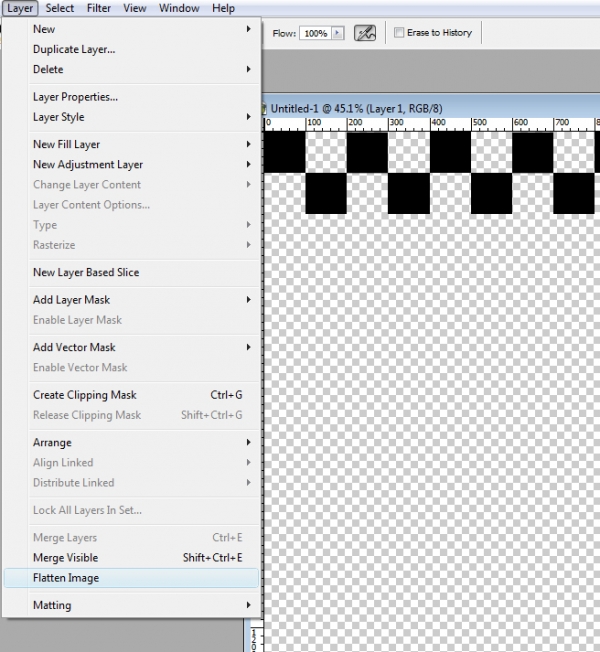Click the Flow percentage field
This screenshot has width=600, height=652.
coord(316,33)
